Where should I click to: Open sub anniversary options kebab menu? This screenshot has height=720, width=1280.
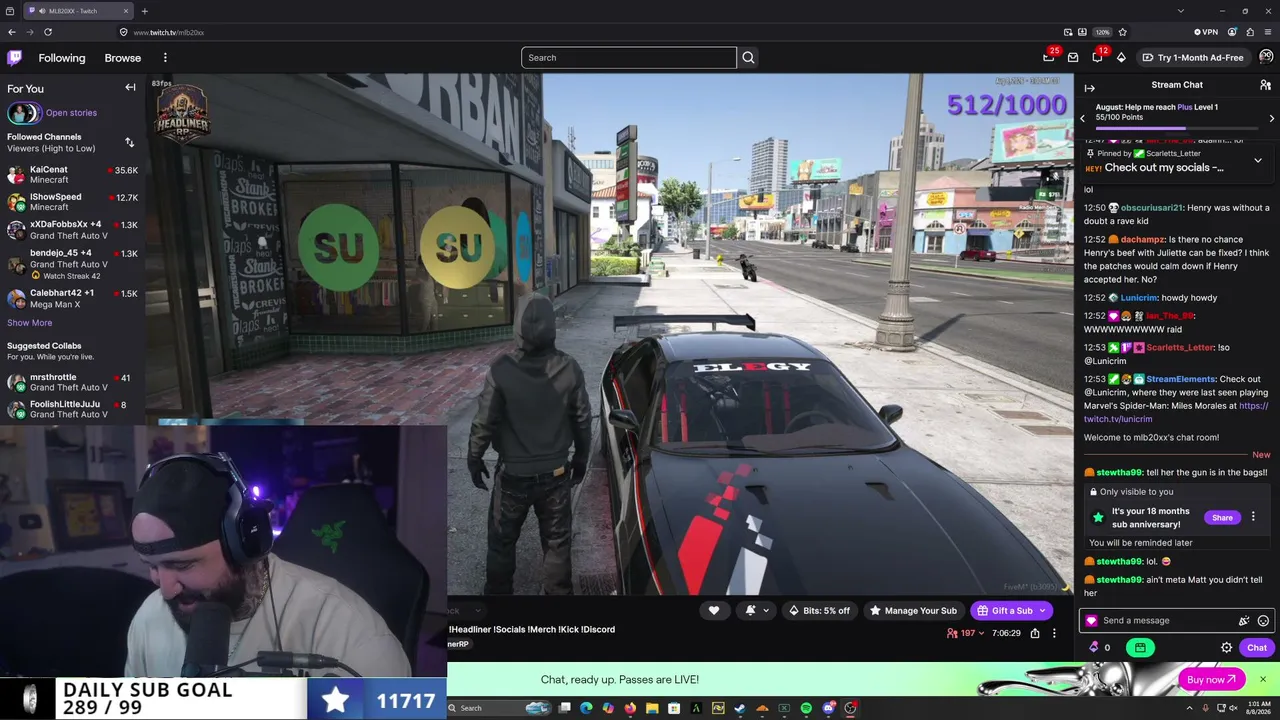(x=1253, y=517)
